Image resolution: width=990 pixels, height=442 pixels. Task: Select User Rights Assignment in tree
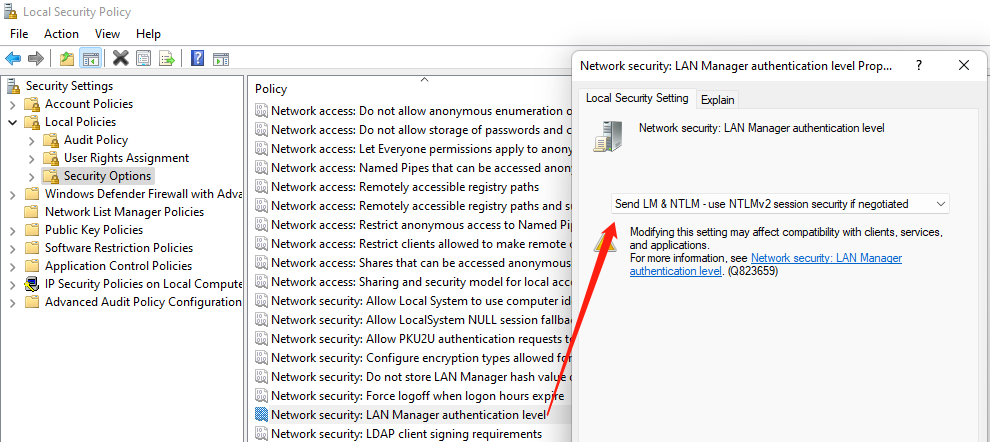click(x=126, y=158)
